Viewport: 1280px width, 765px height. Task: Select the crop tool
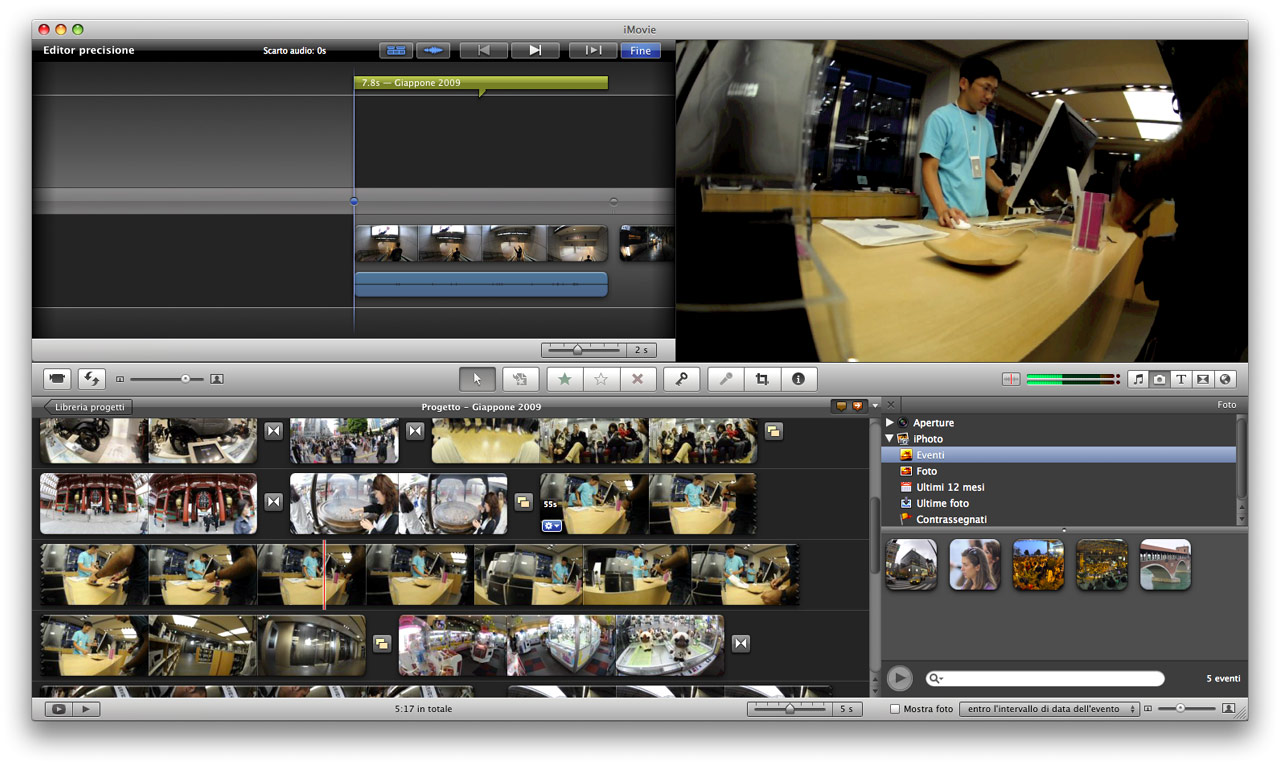(762, 379)
